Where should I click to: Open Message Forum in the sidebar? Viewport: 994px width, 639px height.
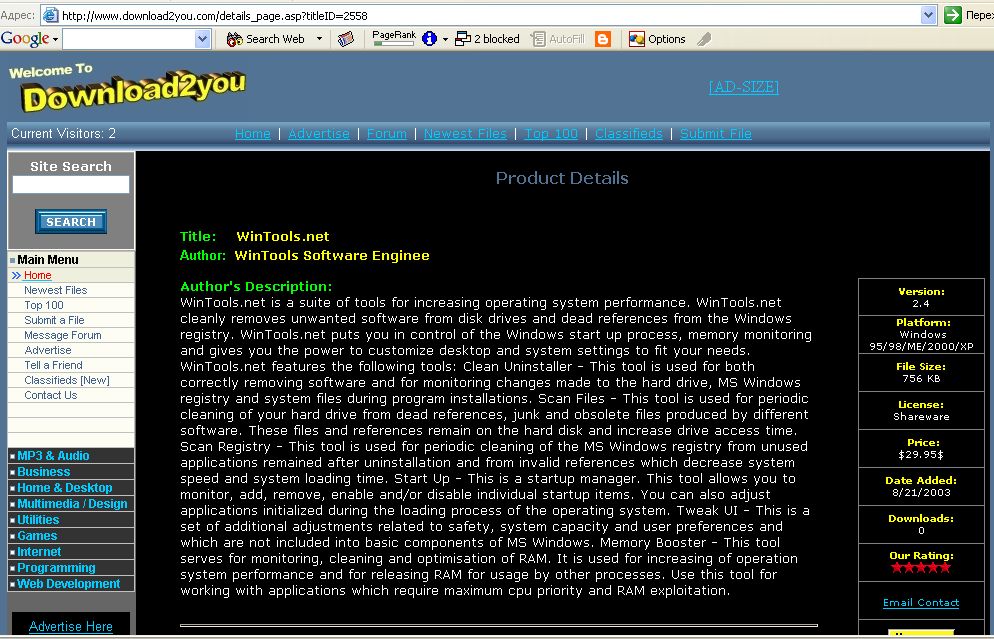pyautogui.click(x=63, y=335)
